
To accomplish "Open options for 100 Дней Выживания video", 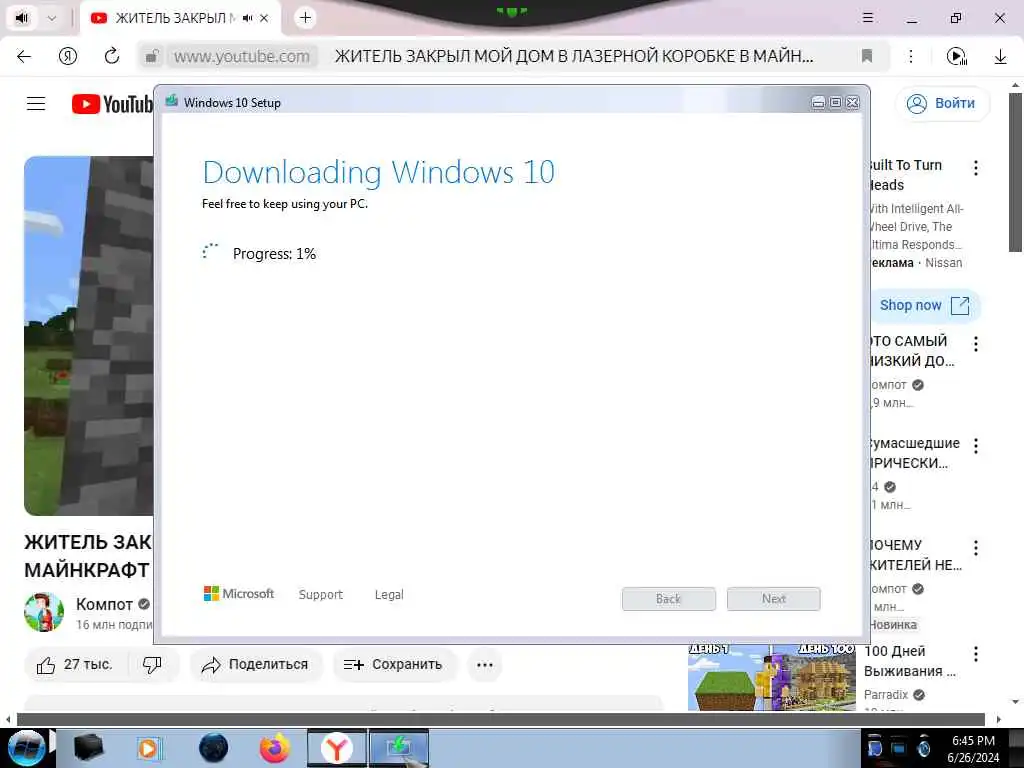I will click(x=976, y=654).
